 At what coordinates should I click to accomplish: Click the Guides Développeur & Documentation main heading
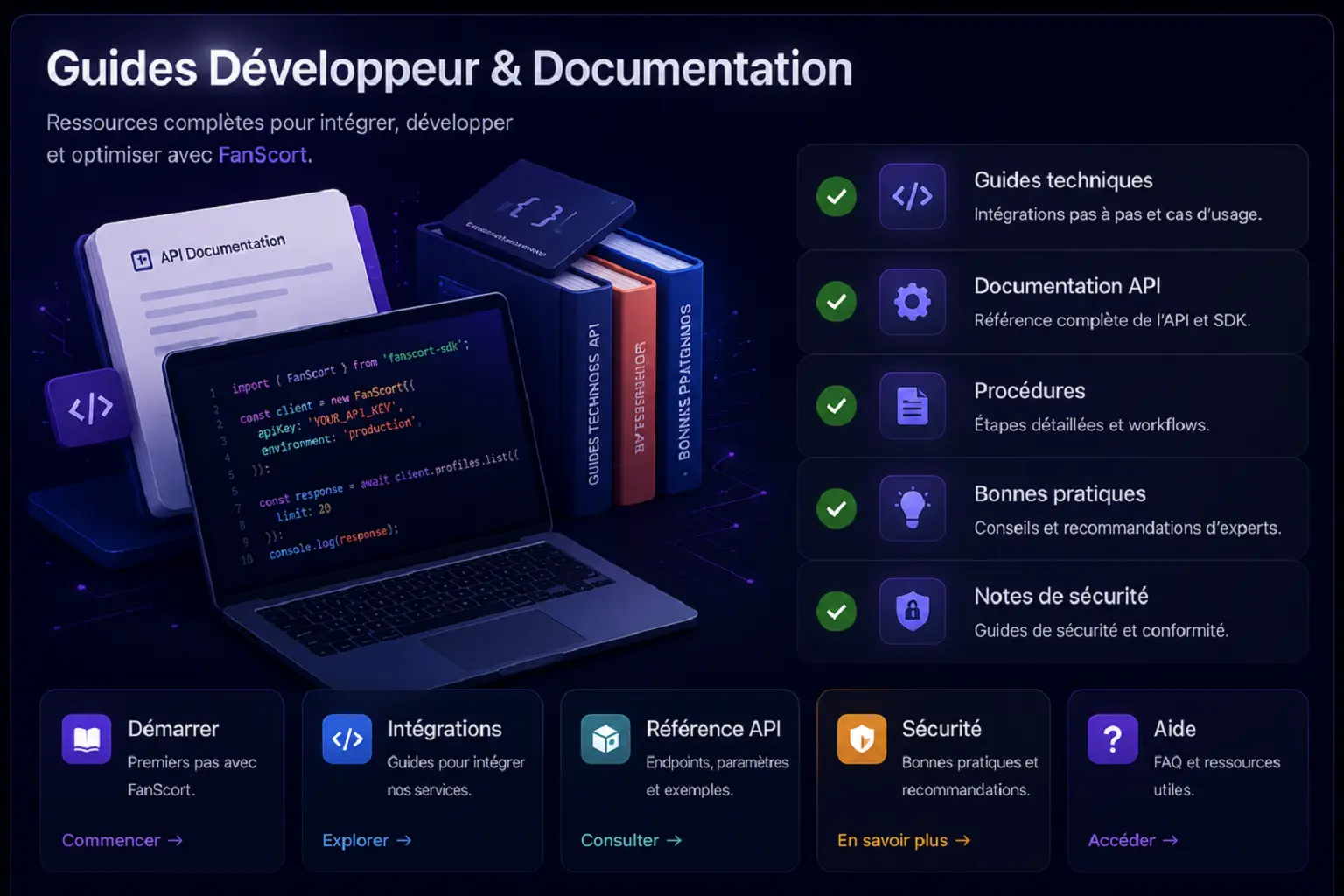[450, 69]
